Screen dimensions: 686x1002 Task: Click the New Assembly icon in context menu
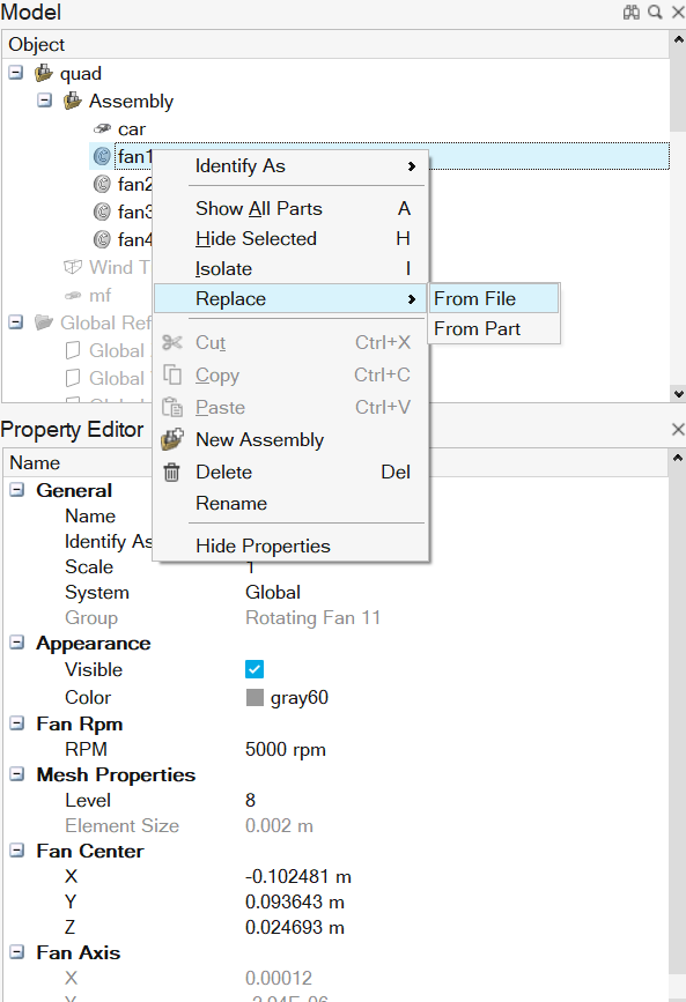(172, 440)
